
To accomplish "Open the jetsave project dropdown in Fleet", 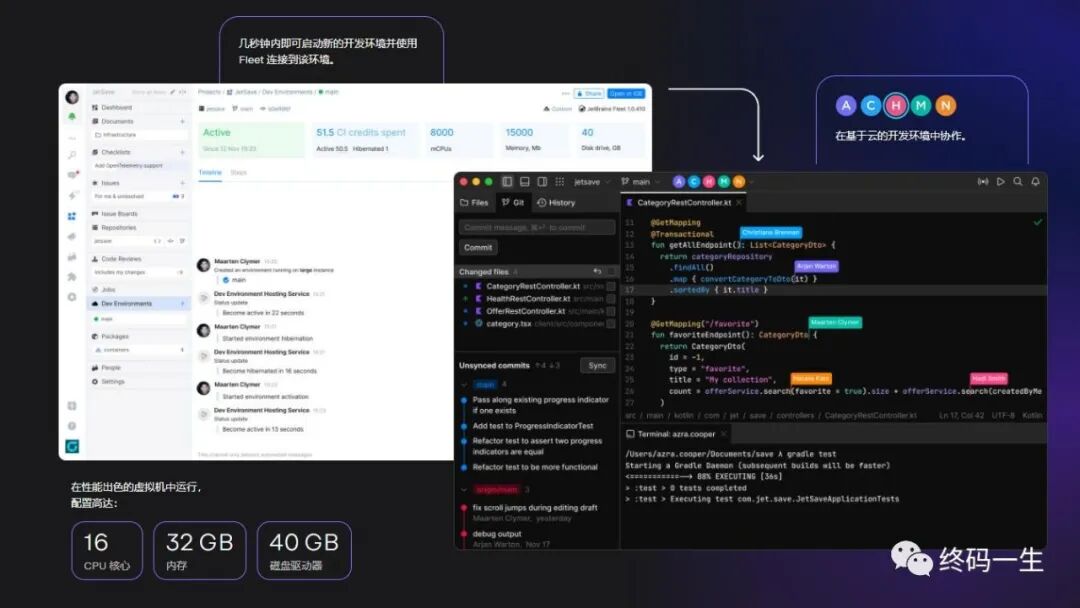I will tap(592, 182).
